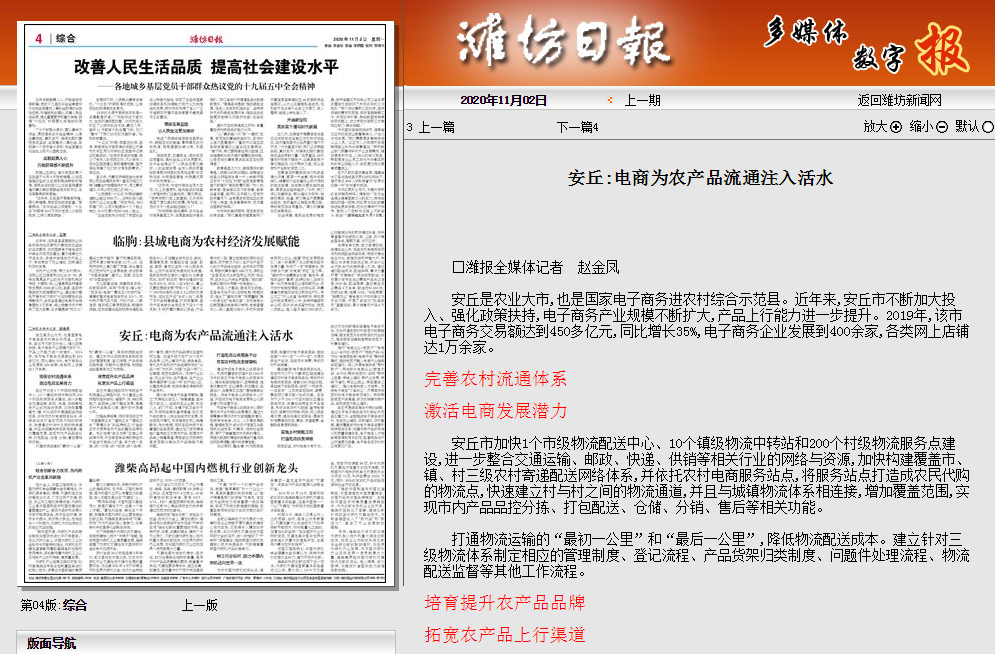
Task: Click the 默认 default text size link
Action: pos(967,126)
